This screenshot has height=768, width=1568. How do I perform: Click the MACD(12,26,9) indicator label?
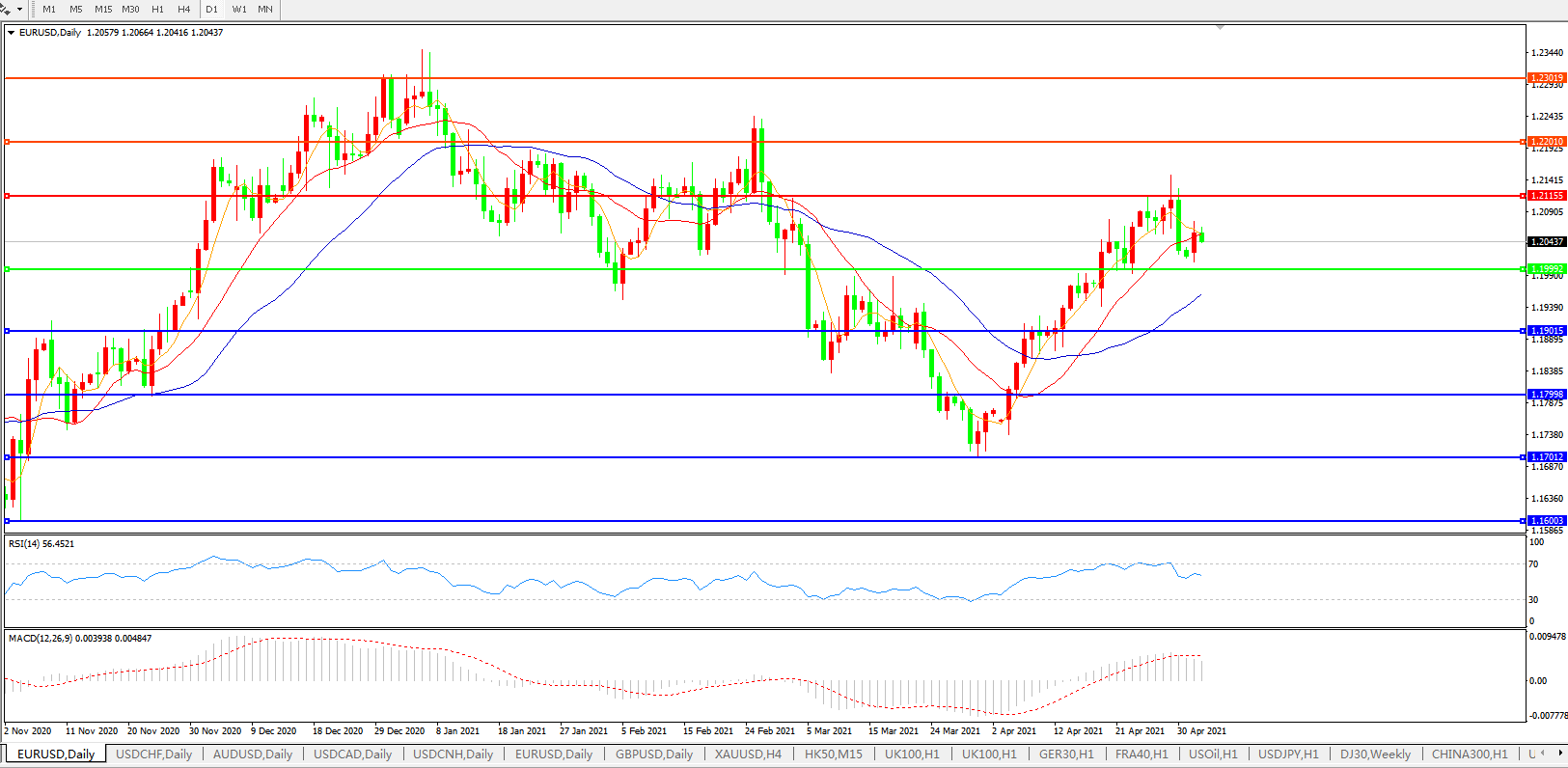pyautogui.click(x=41, y=639)
